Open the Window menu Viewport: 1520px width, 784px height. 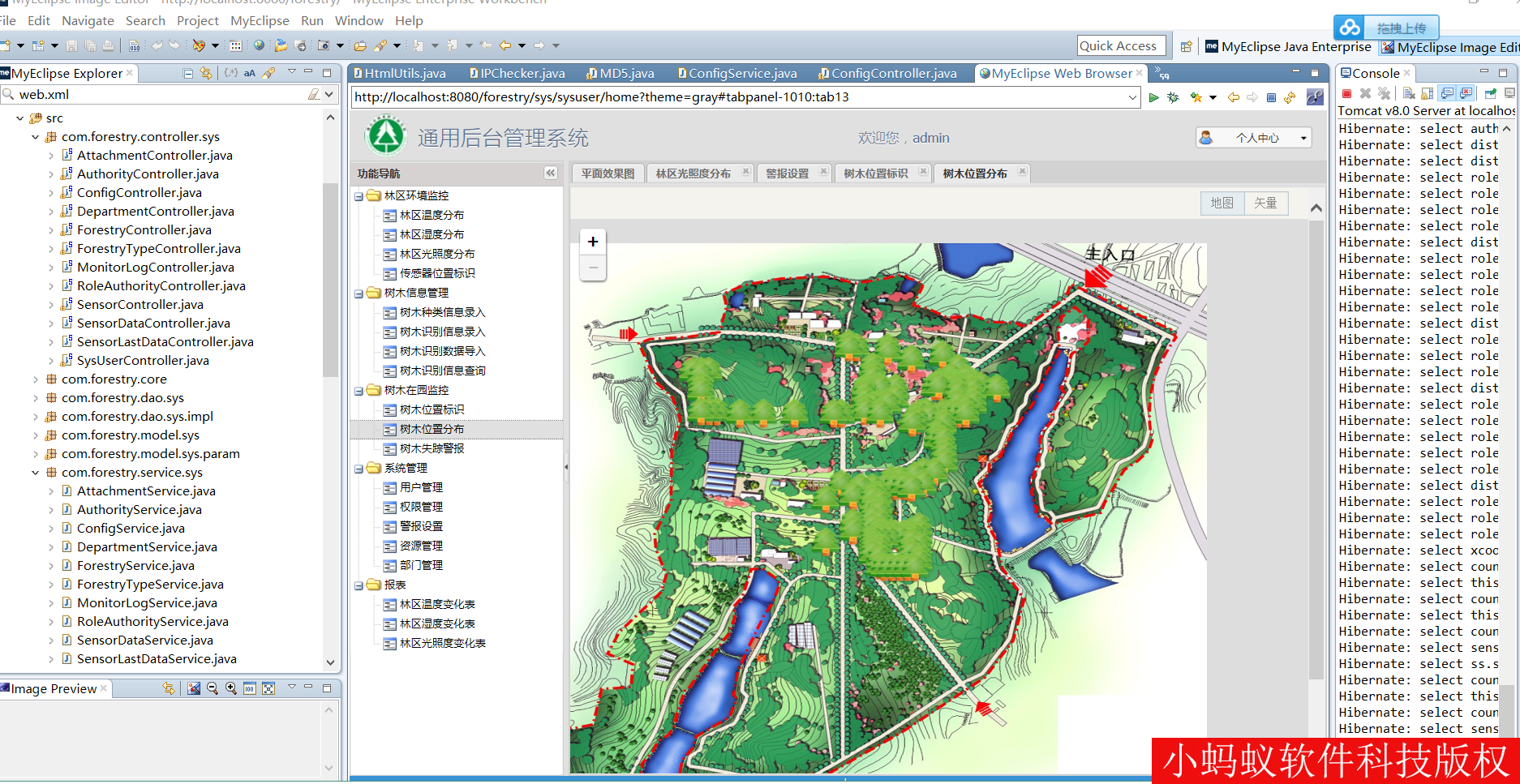(359, 21)
